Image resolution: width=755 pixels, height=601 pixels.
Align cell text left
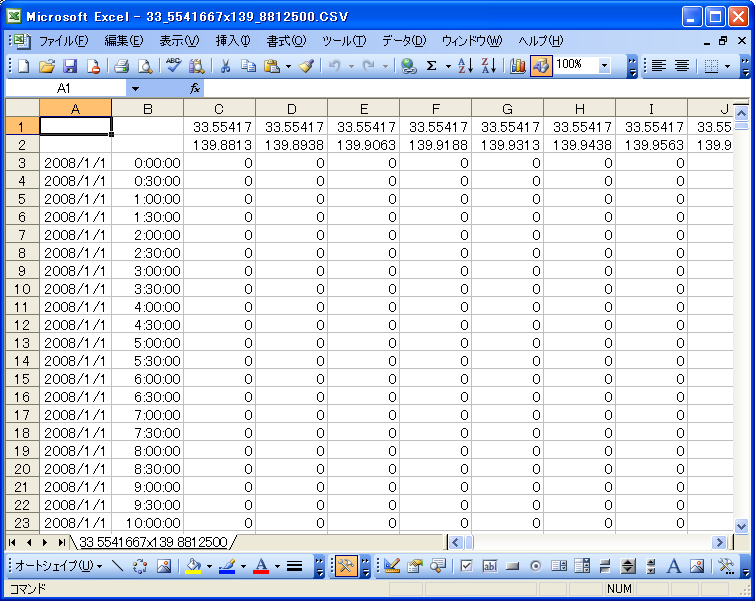coord(659,66)
